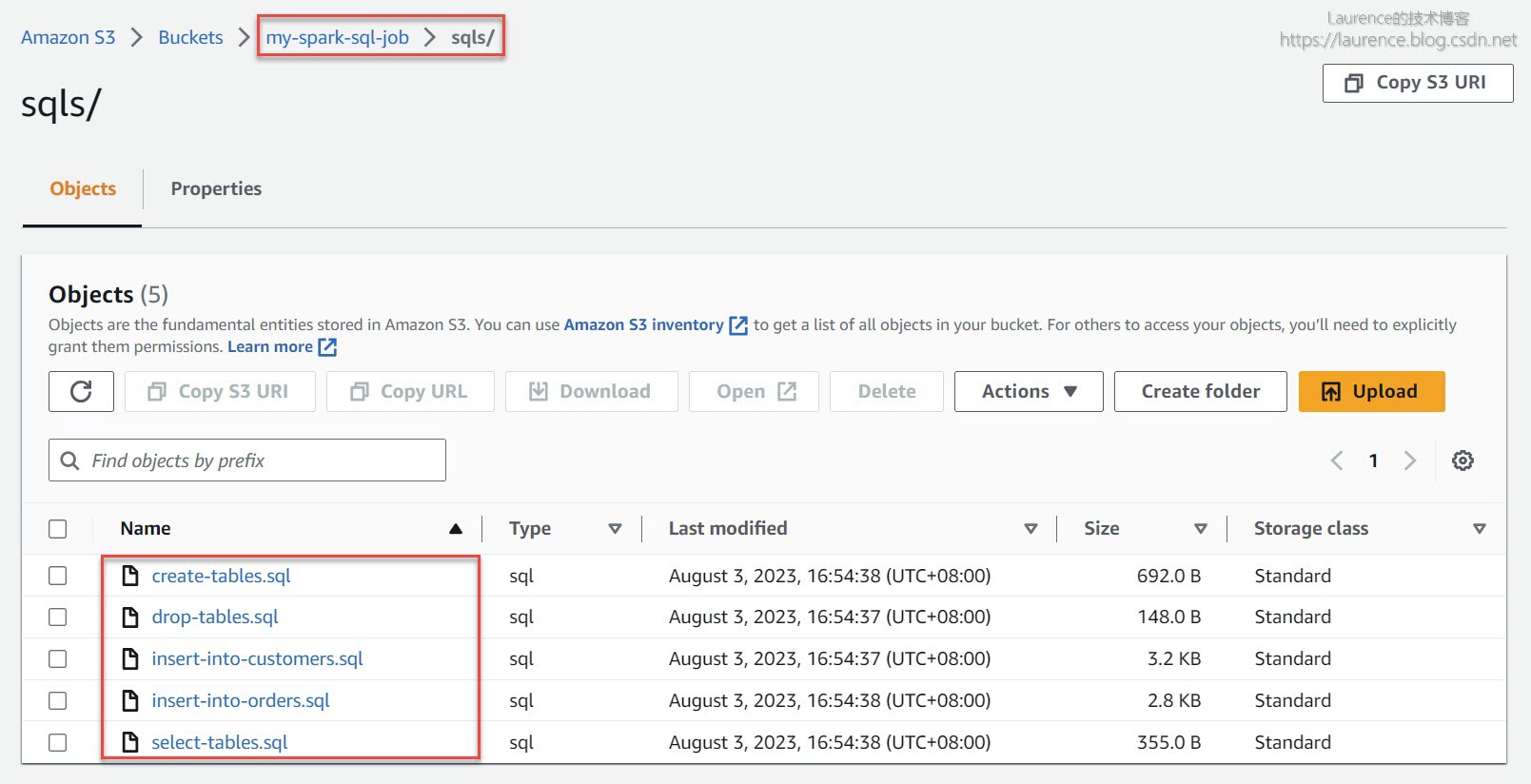Switch to the Objects tab
The width and height of the screenshot is (1531, 784).
83,188
